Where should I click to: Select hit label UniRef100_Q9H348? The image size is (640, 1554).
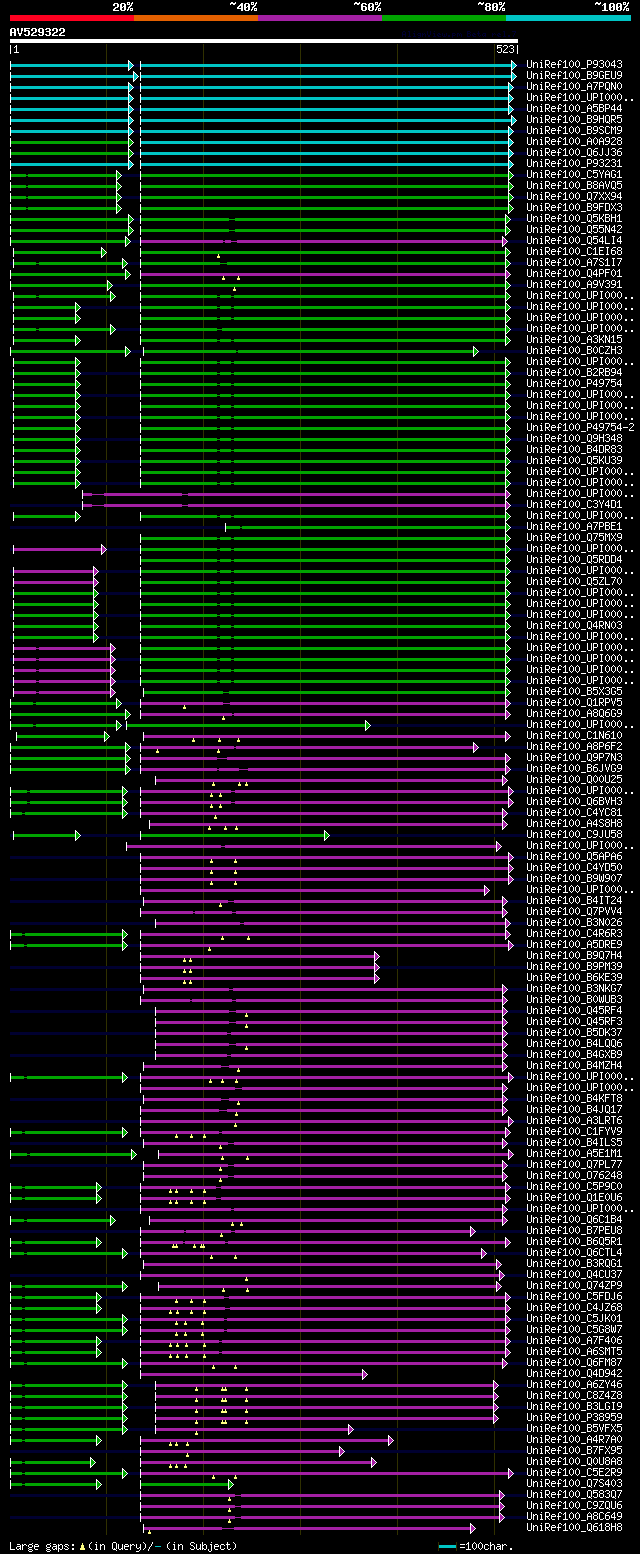(574, 438)
